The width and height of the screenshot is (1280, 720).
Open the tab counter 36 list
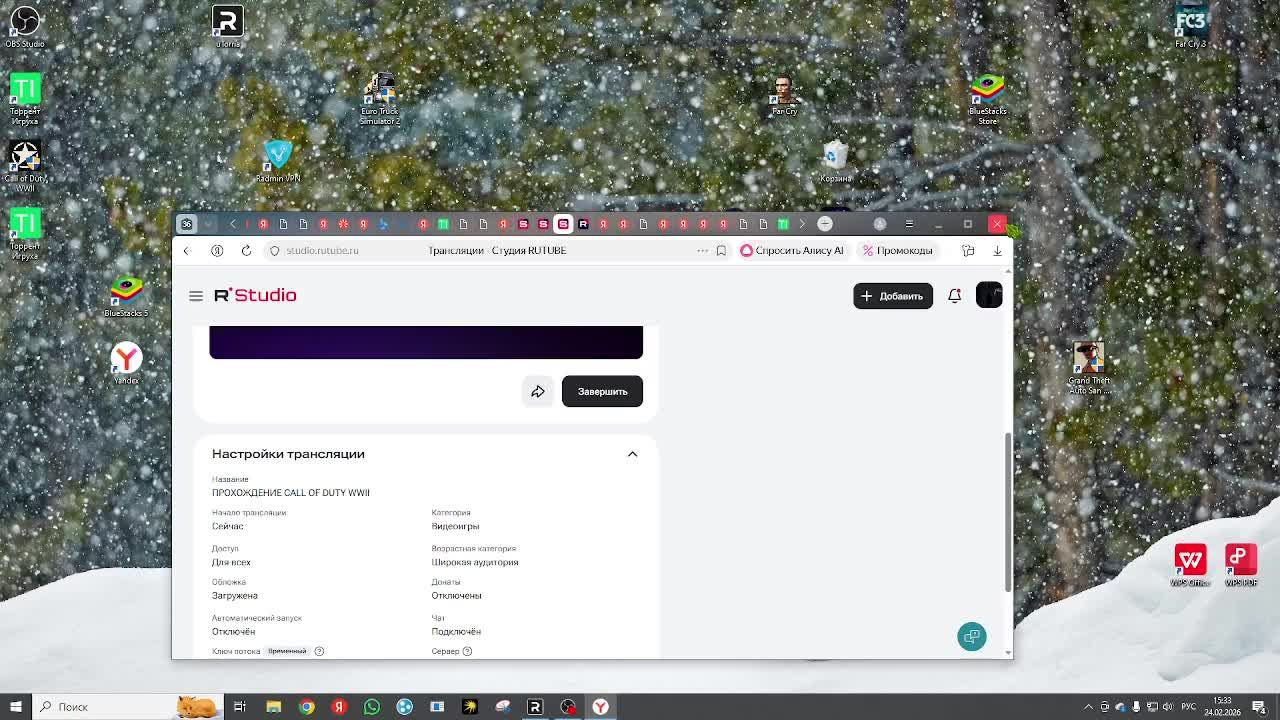click(x=186, y=224)
